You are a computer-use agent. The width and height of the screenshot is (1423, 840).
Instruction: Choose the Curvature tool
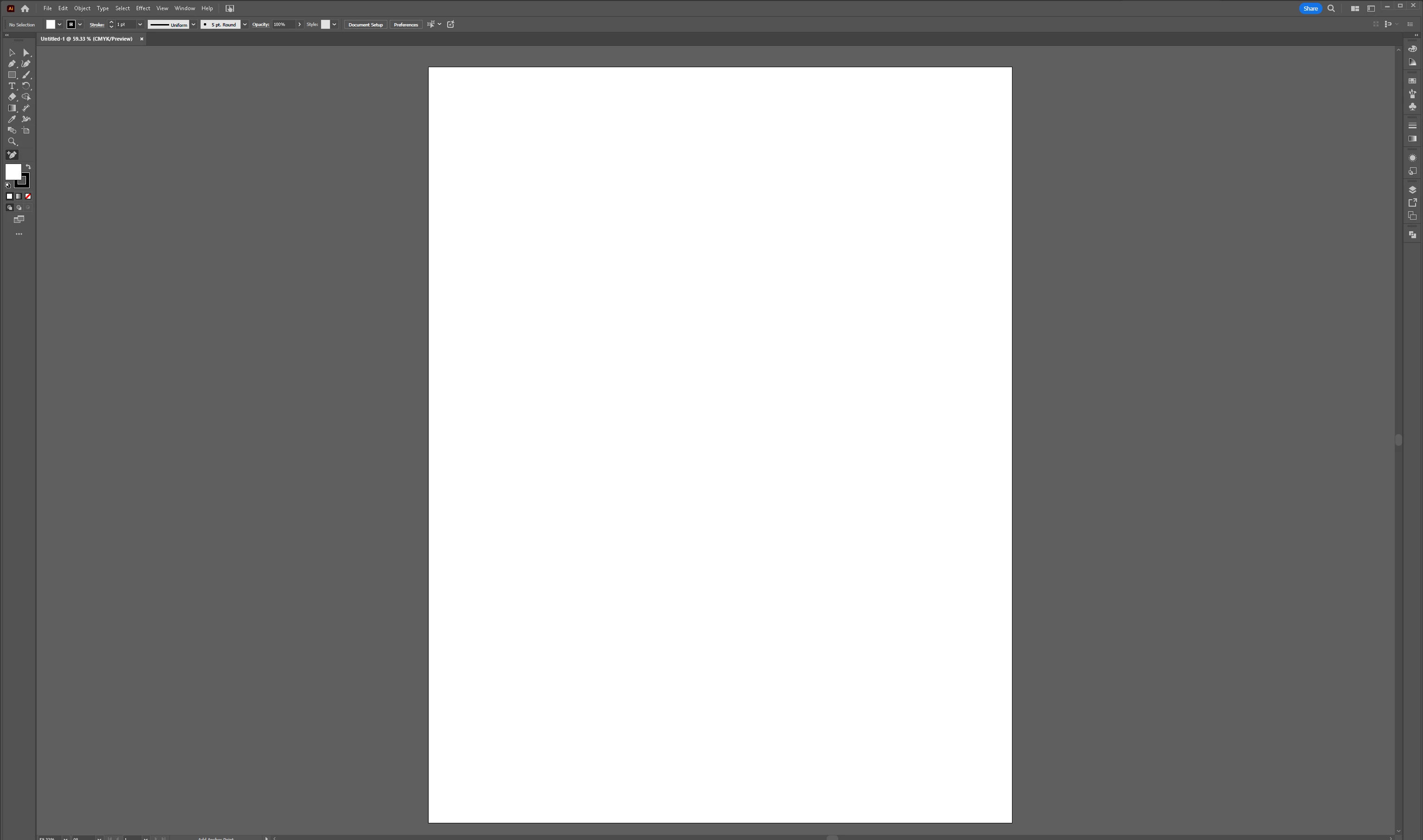pyautogui.click(x=26, y=64)
